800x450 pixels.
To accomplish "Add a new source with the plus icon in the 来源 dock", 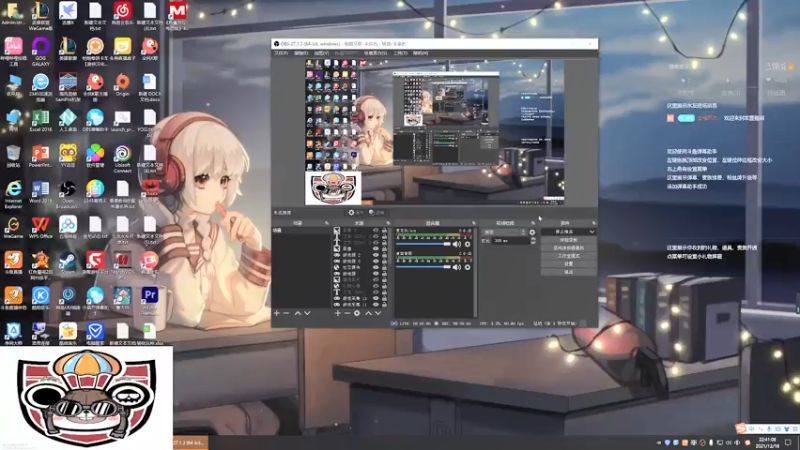I will pyautogui.click(x=337, y=313).
